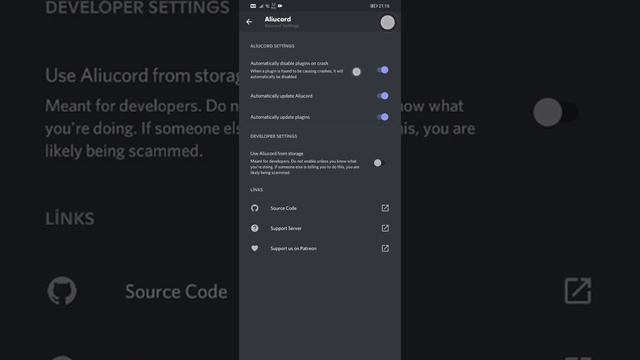Click the 'Automatically disable plugins on crash' label
The image size is (640, 360).
pyautogui.click(x=289, y=63)
